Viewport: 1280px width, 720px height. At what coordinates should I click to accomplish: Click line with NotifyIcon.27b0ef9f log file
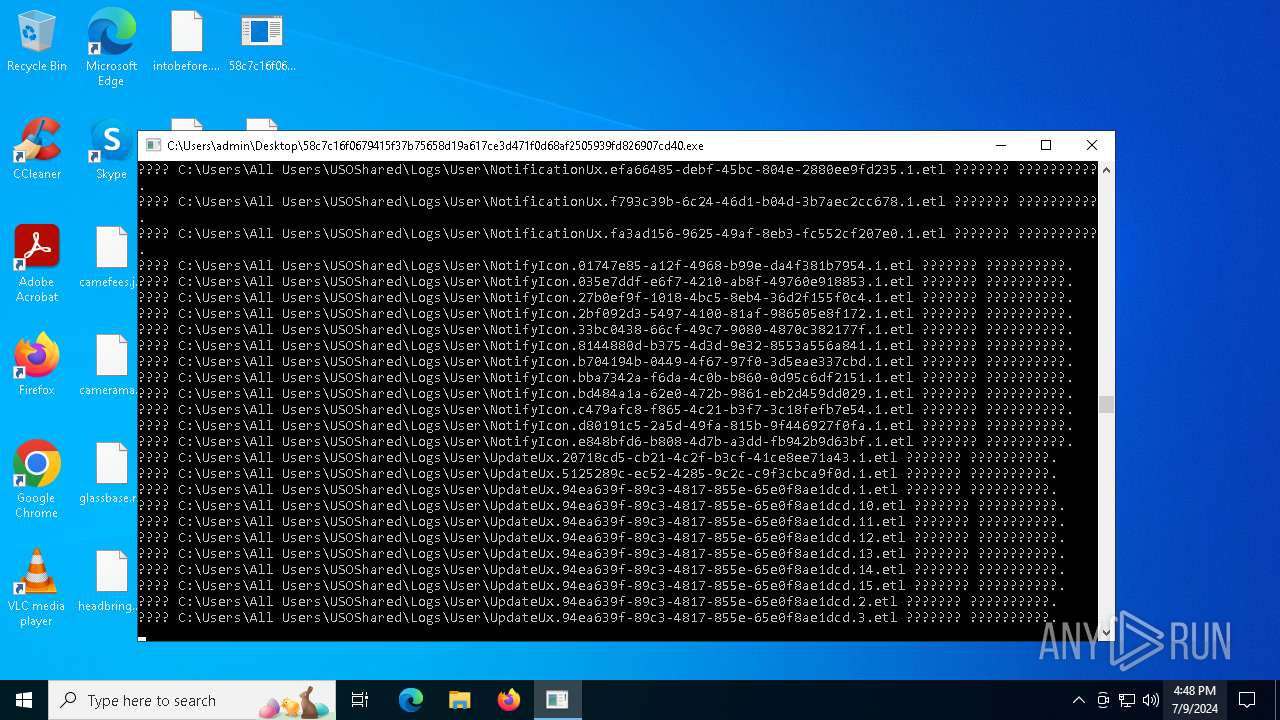click(605, 298)
